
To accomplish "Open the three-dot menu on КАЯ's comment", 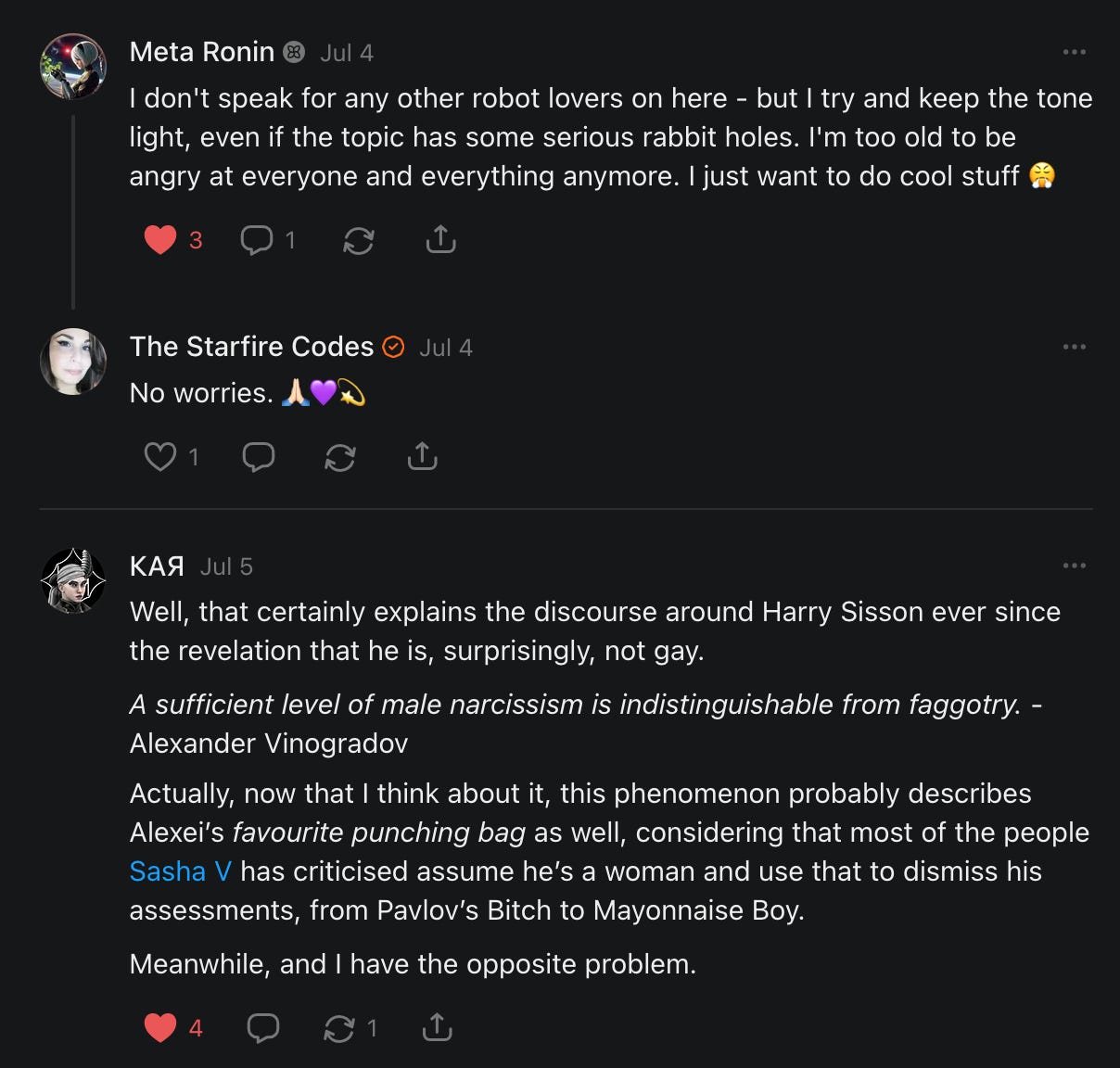I will (x=1074, y=566).
